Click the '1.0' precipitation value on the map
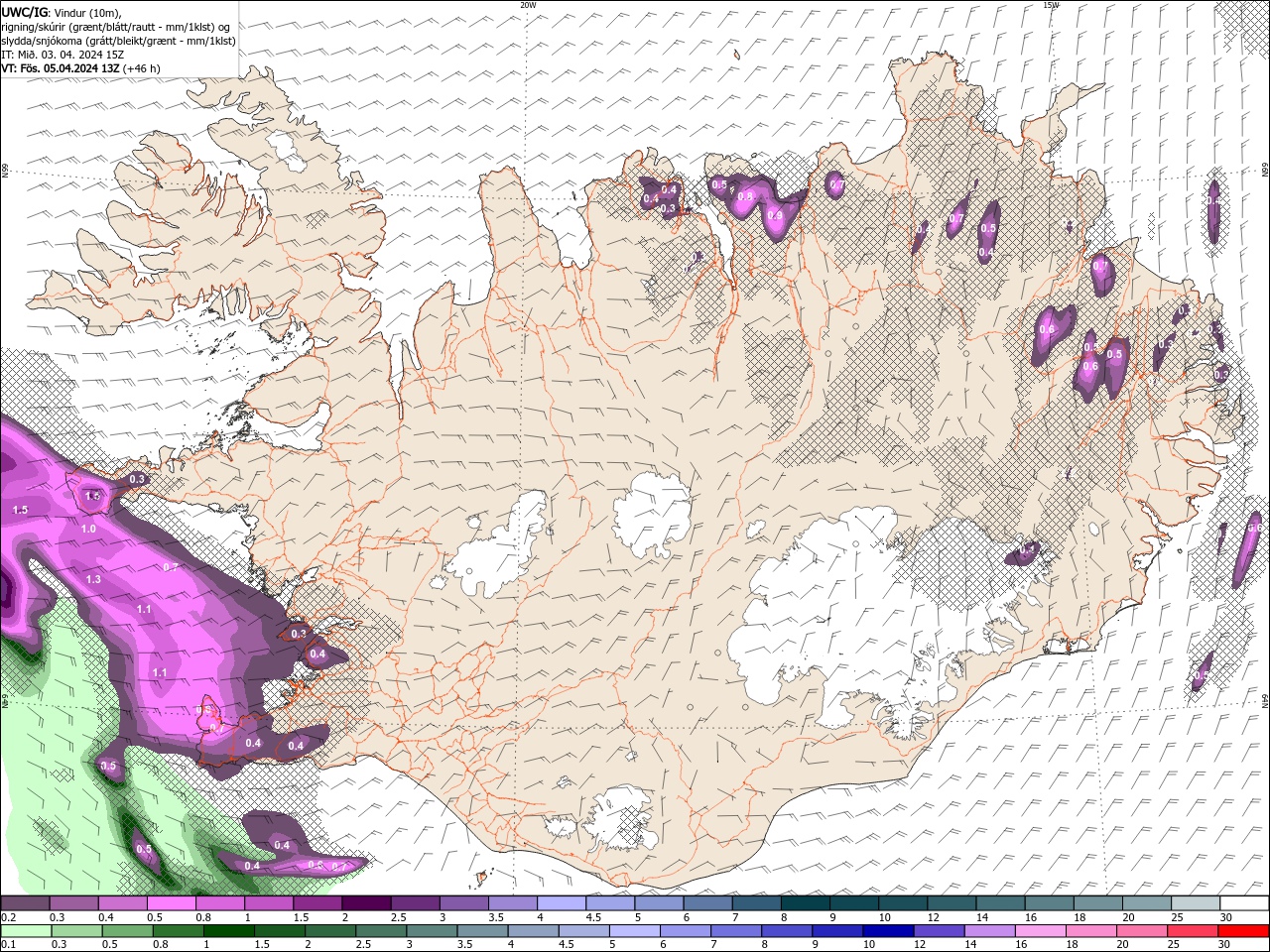Viewport: 1270px width, 952px height. tap(88, 530)
